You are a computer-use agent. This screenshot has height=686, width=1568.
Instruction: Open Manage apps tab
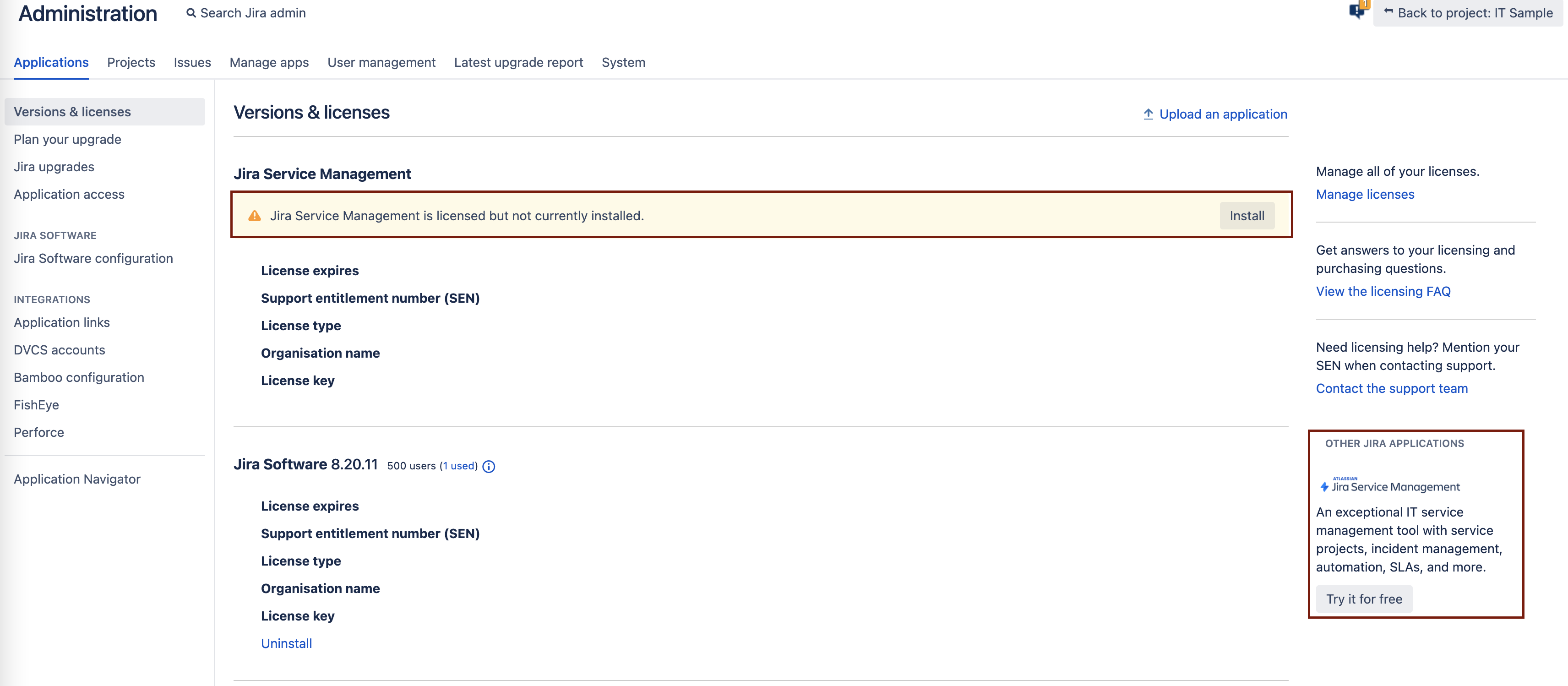pos(269,62)
